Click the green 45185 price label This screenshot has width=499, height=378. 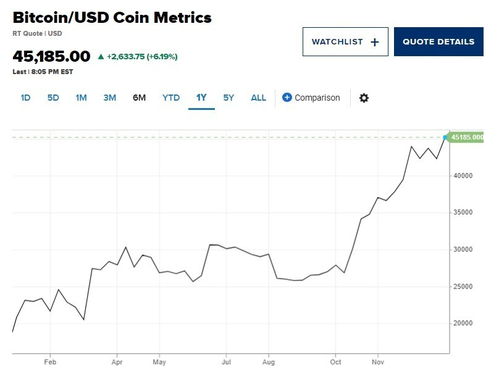(465, 137)
